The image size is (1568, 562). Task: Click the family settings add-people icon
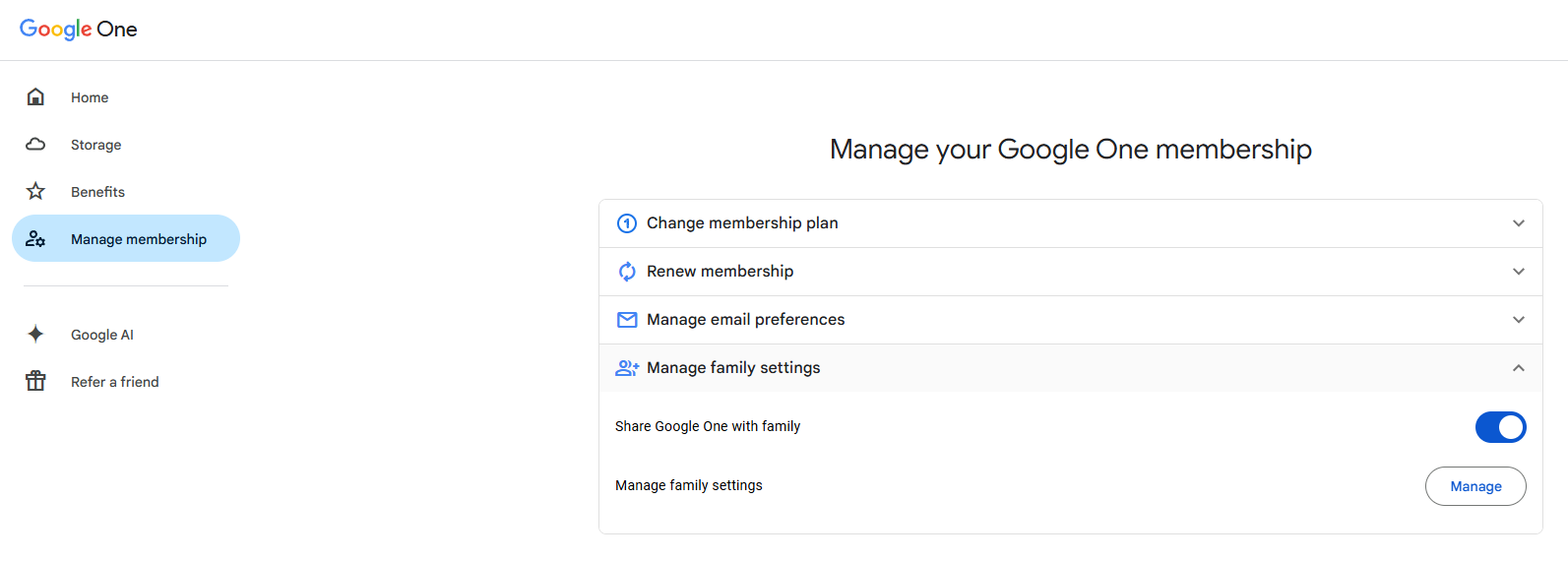pyautogui.click(x=627, y=368)
